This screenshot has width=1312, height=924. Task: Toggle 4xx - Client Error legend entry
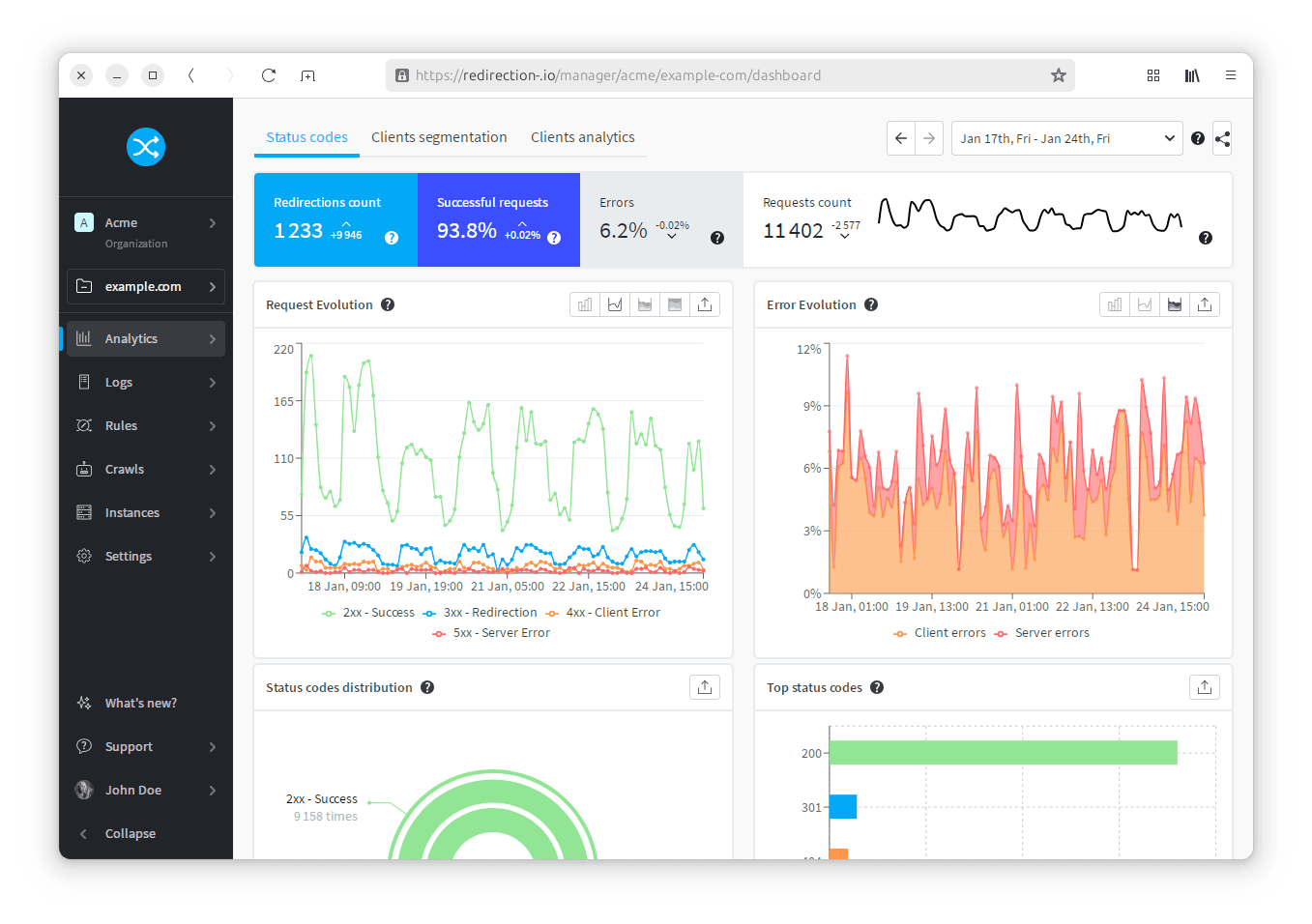pos(602,613)
